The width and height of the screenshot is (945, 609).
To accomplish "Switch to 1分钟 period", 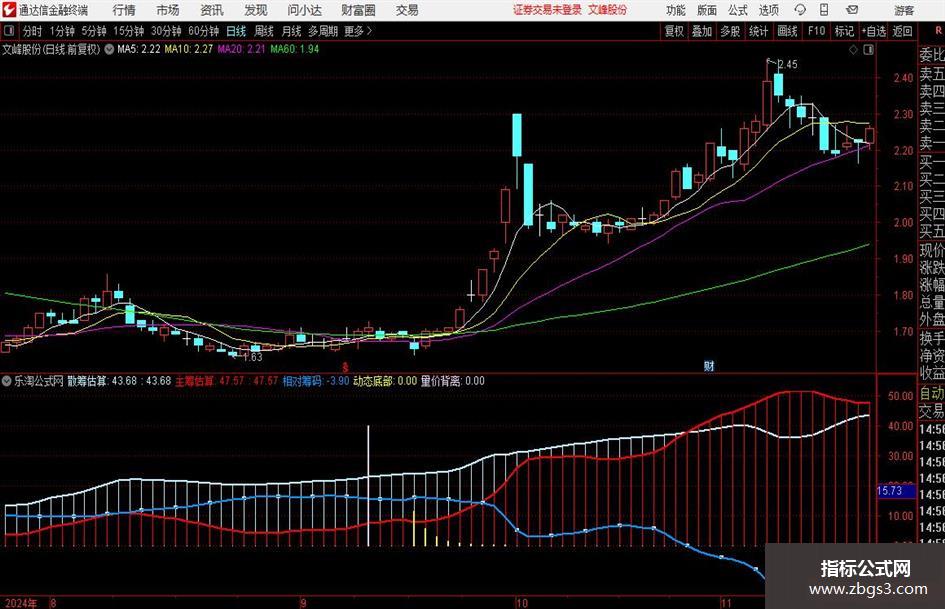I will (x=62, y=31).
